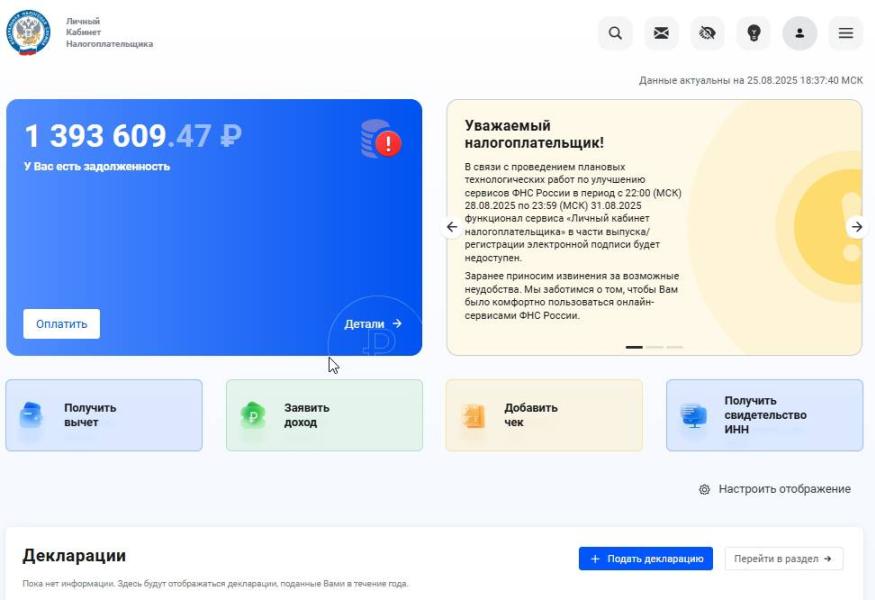Open Детали debt details link
Image resolution: width=875 pixels, height=600 pixels.
tap(373, 324)
